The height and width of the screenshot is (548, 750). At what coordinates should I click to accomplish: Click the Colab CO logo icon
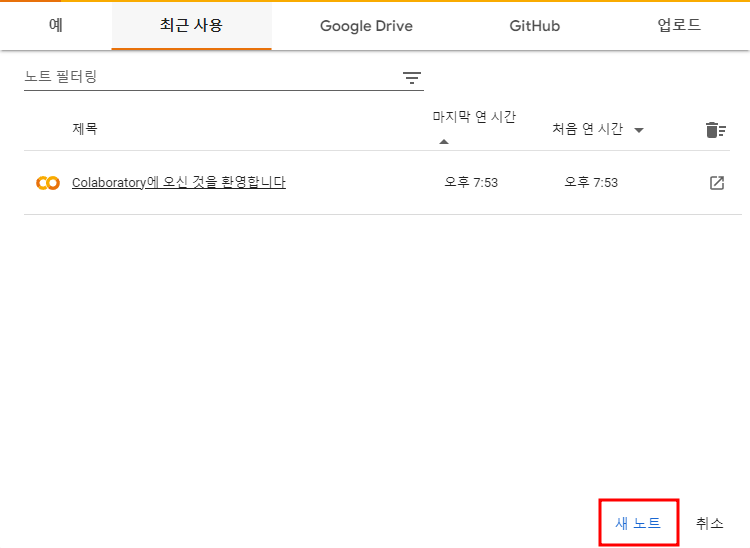[x=48, y=183]
